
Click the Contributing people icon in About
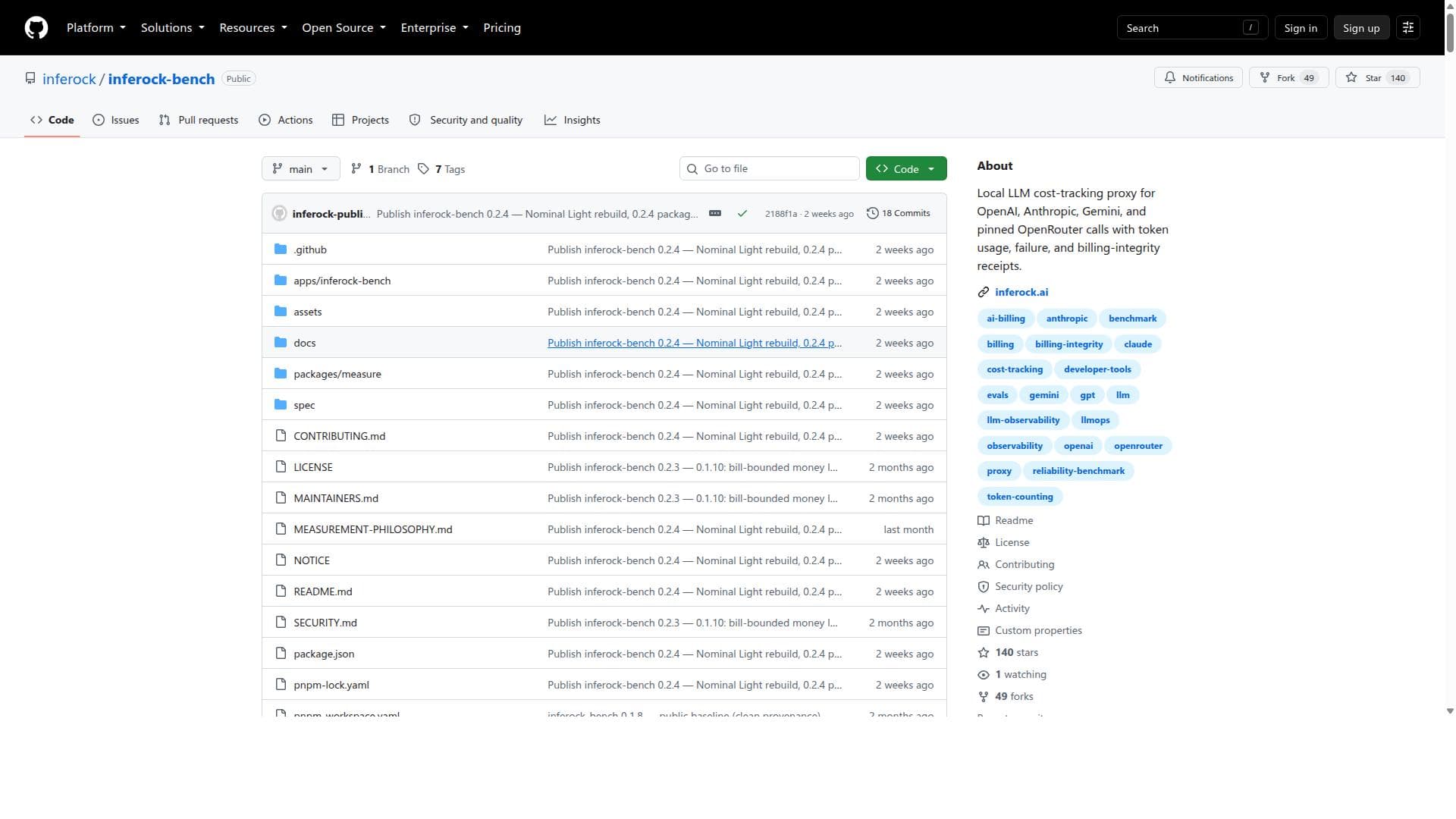[984, 564]
